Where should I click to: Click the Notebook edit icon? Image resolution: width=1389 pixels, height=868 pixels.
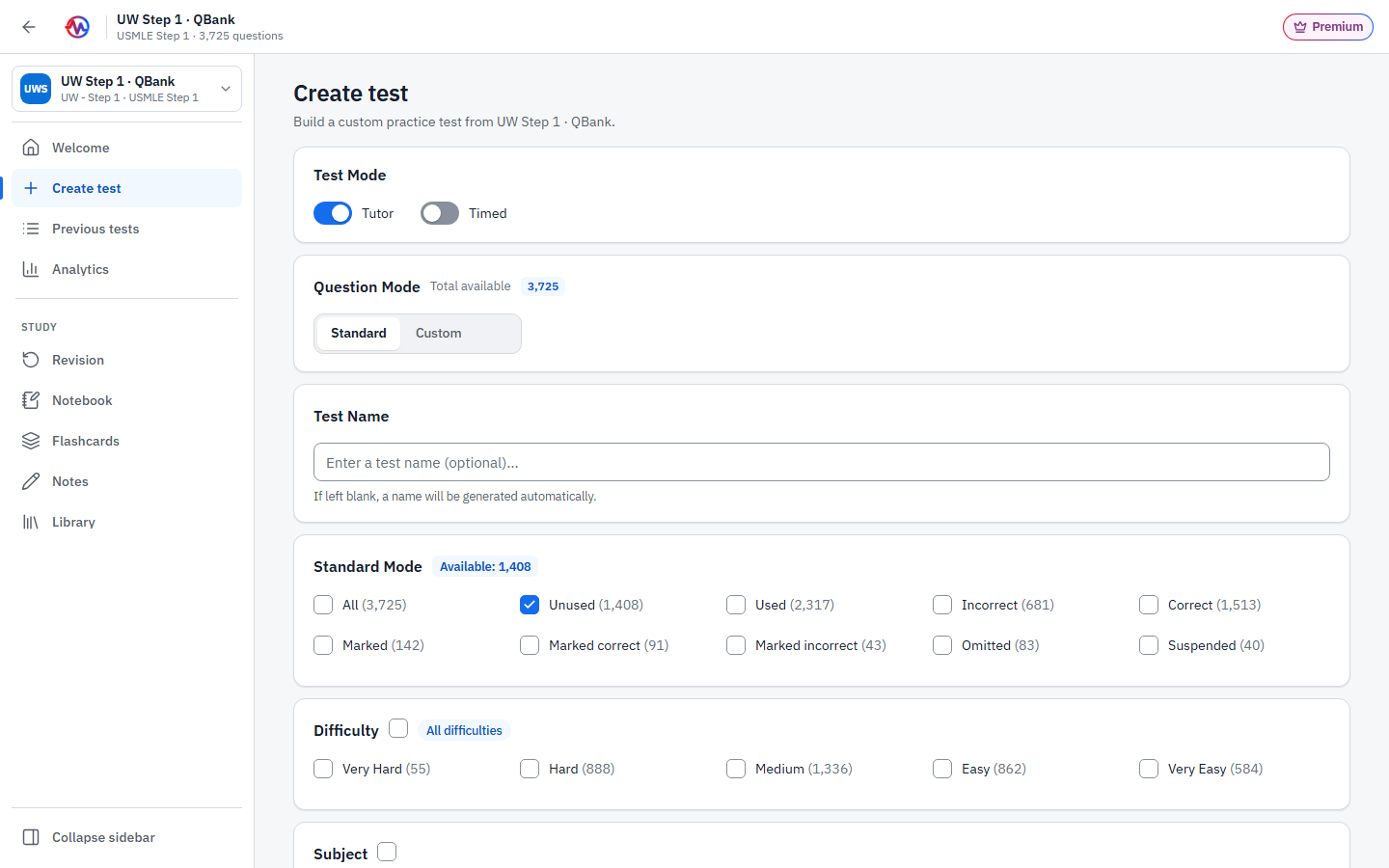(31, 400)
